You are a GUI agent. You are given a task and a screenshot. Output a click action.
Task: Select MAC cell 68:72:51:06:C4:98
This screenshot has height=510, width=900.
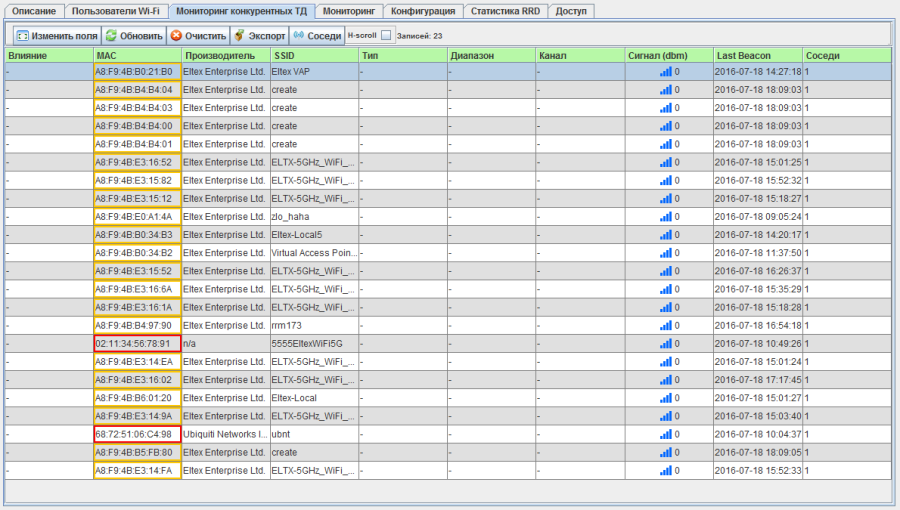[x=138, y=434]
